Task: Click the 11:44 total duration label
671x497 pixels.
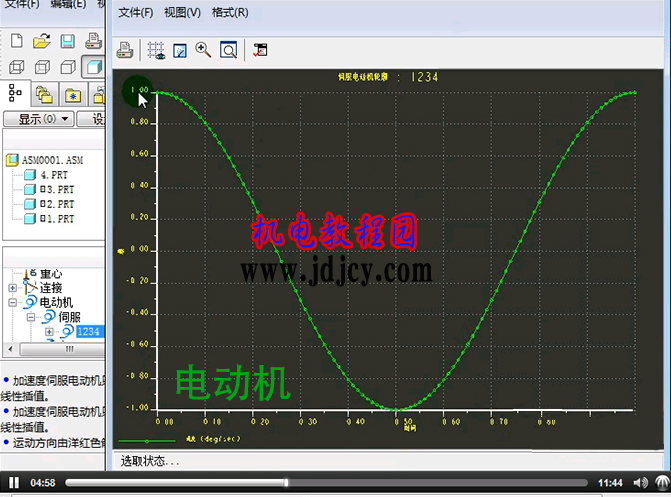Action: (610, 483)
